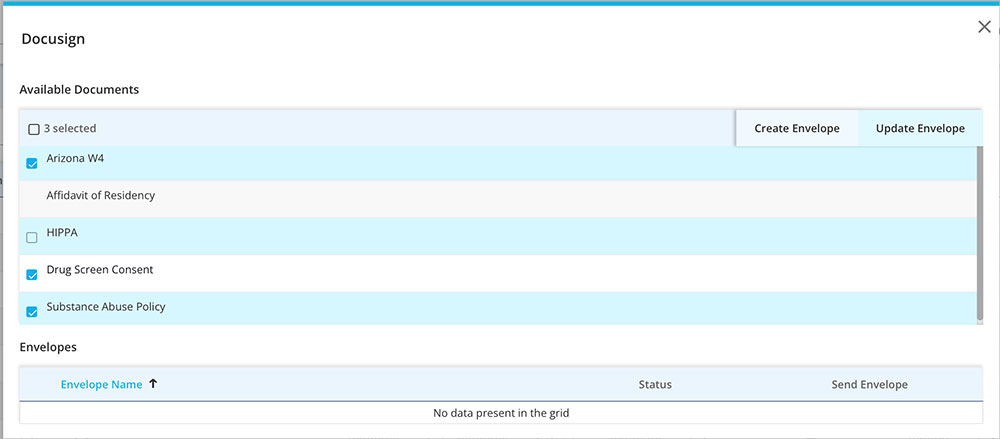Click the sort arrow next to Envelope Name

tap(152, 383)
